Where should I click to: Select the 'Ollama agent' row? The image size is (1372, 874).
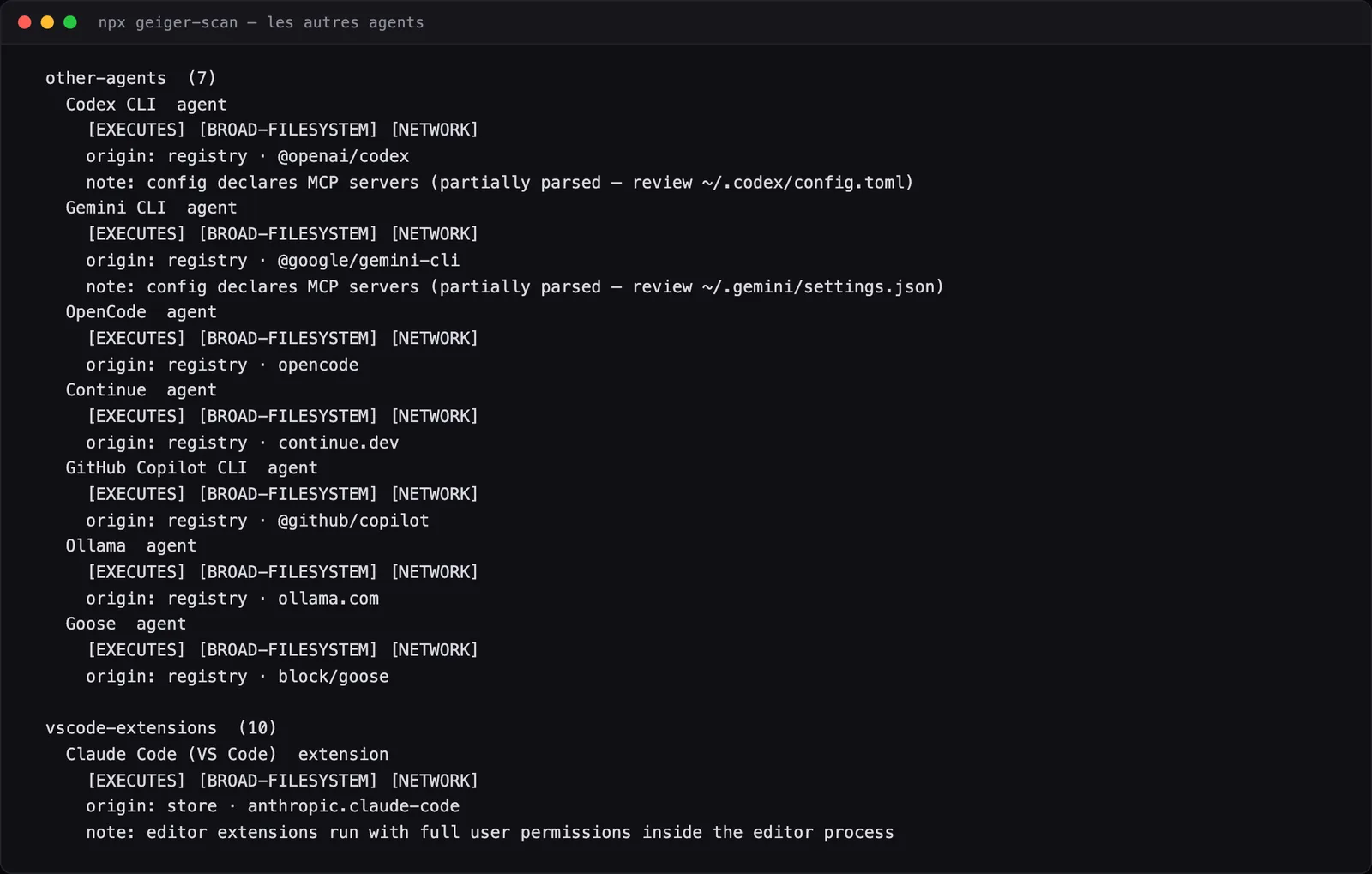[130, 546]
